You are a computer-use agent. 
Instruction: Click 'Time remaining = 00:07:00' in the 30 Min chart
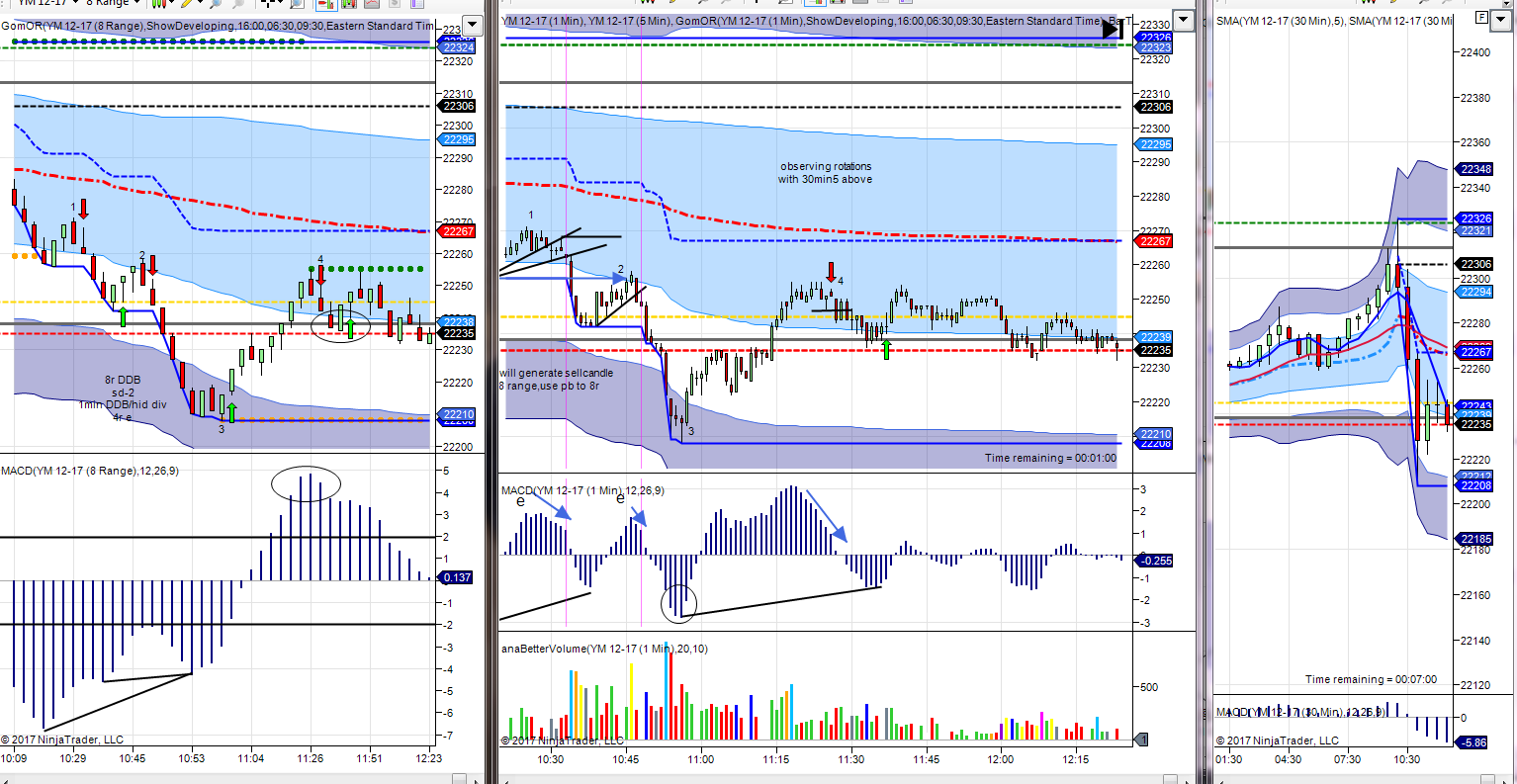1371,679
